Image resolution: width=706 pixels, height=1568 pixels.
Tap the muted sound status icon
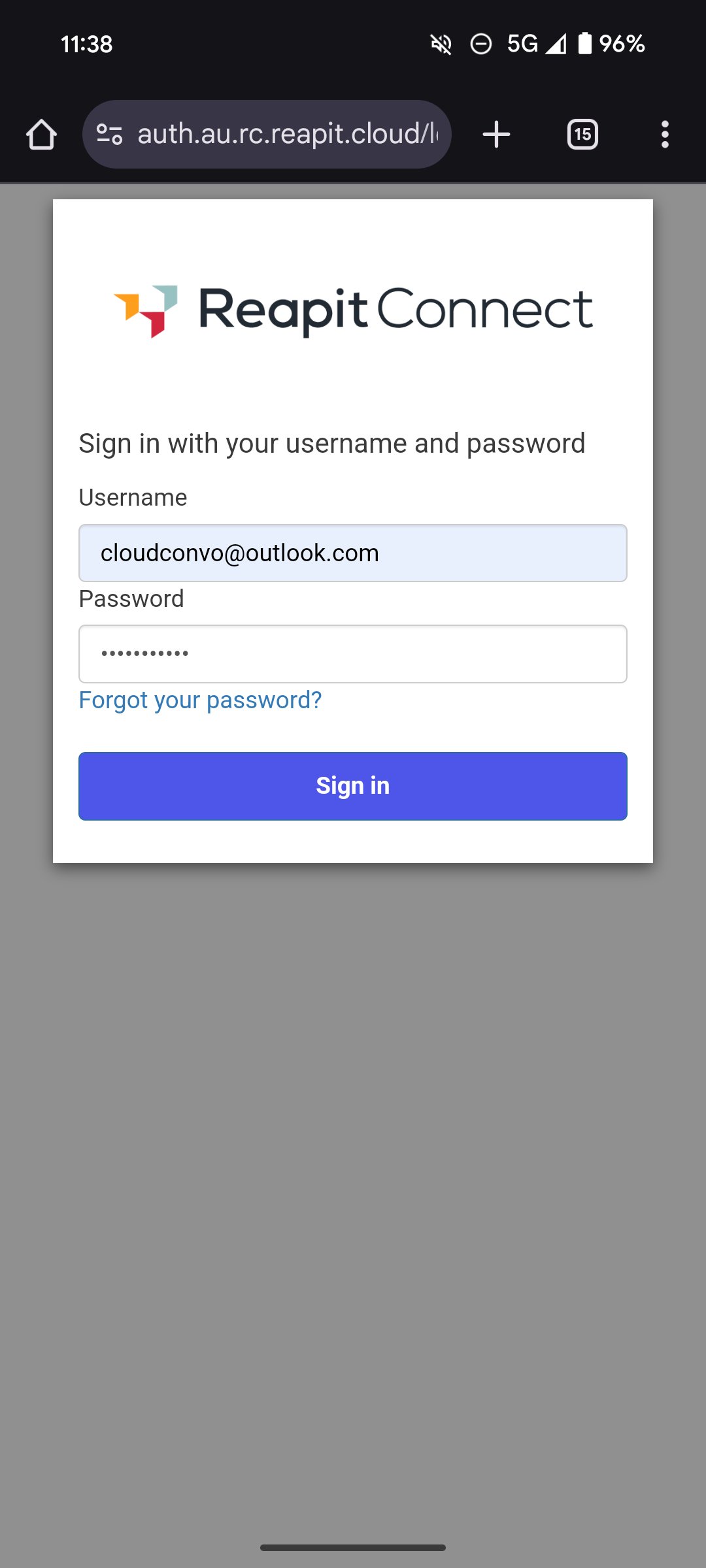[x=441, y=44]
